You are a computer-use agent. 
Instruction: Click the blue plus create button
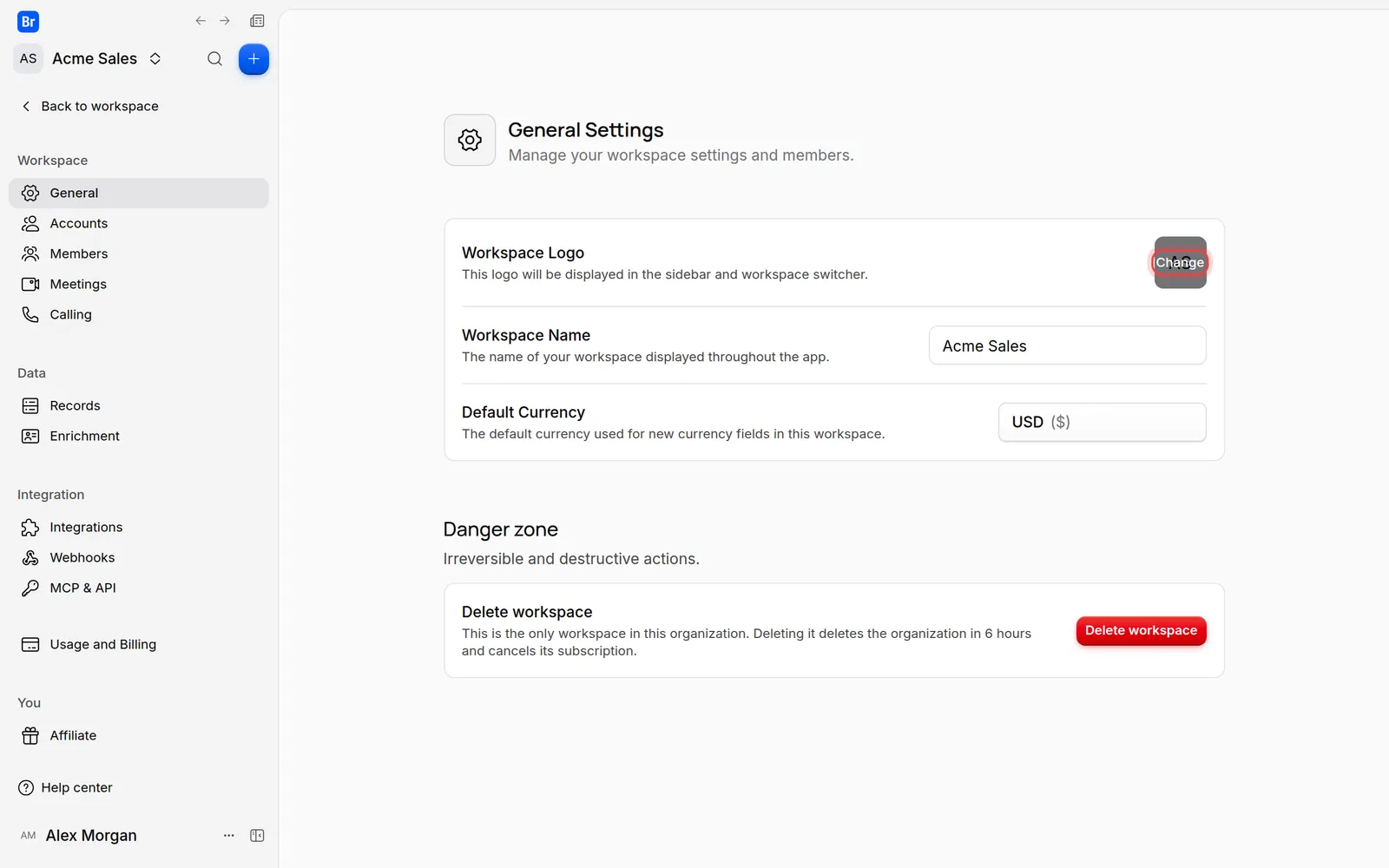[x=253, y=59]
